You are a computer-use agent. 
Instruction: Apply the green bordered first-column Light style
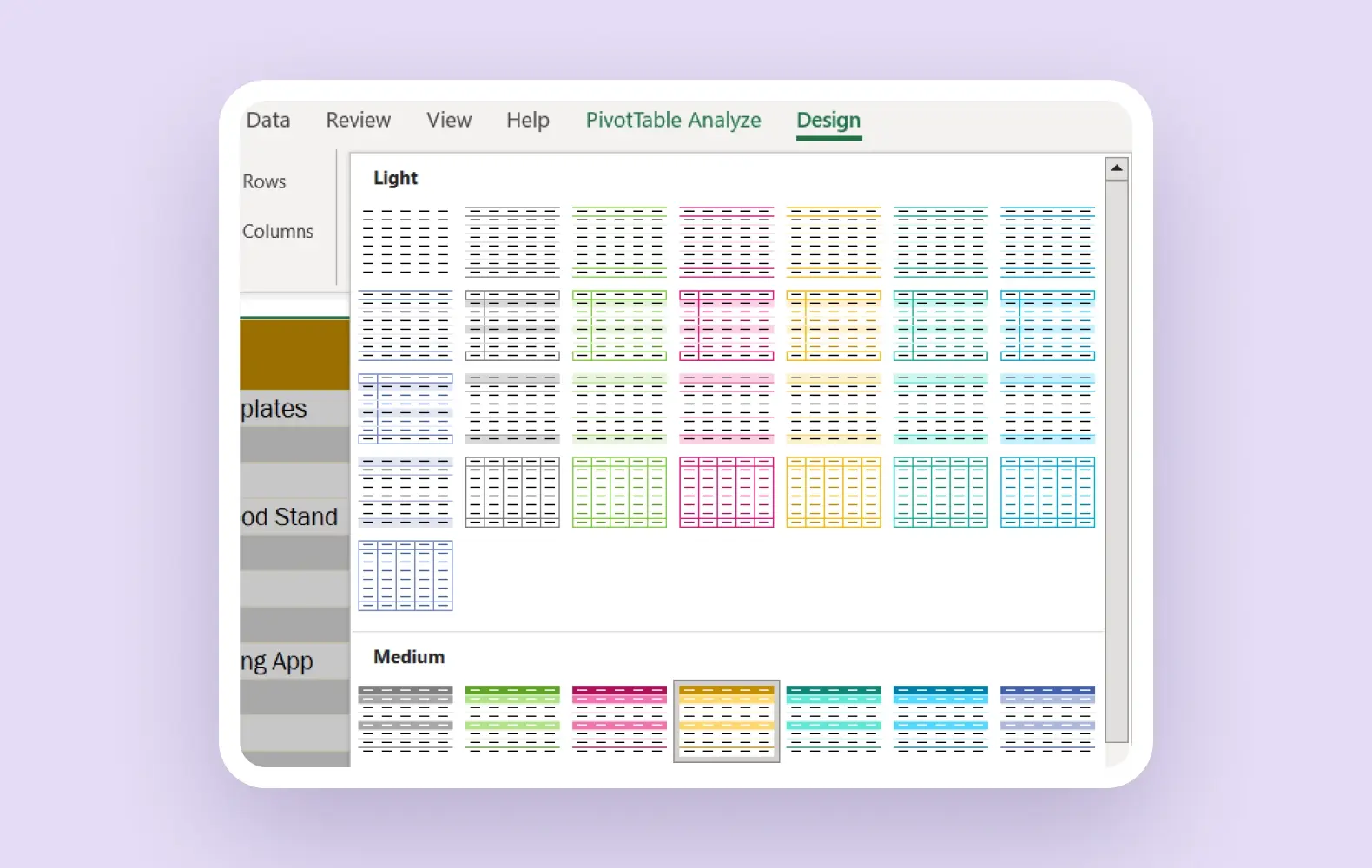(620, 325)
